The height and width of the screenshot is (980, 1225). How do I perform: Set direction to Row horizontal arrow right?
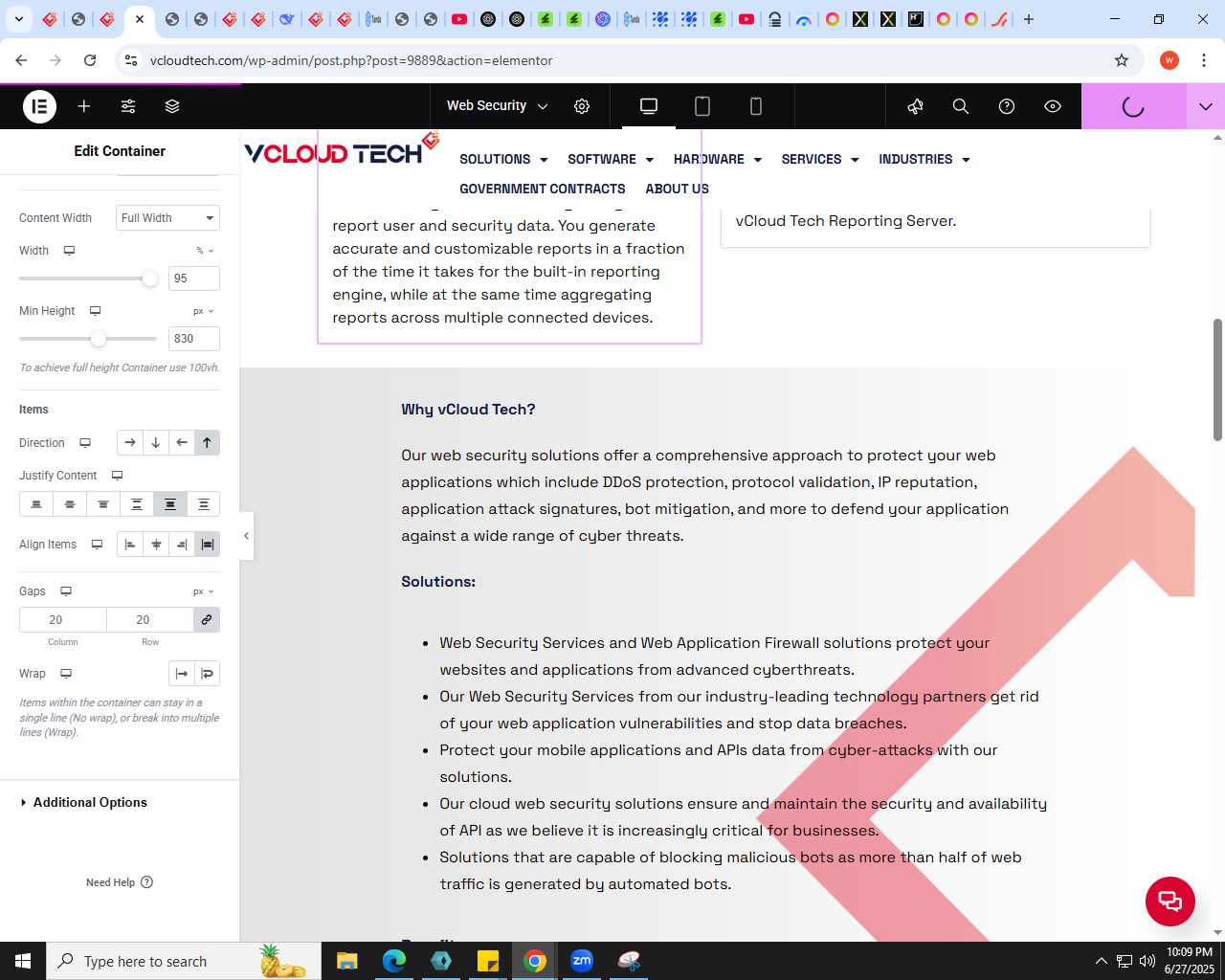tap(130, 443)
